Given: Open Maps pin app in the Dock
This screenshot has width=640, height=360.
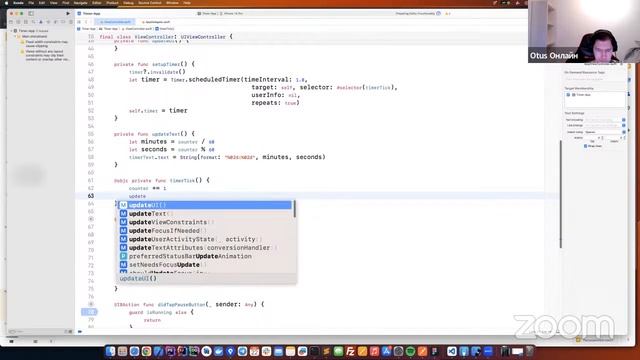Looking at the screenshot, I should [230, 351].
